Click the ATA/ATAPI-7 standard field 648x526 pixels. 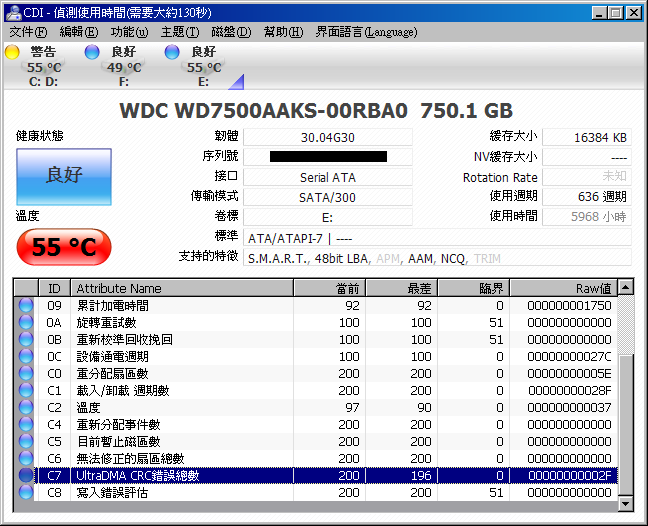[437, 238]
